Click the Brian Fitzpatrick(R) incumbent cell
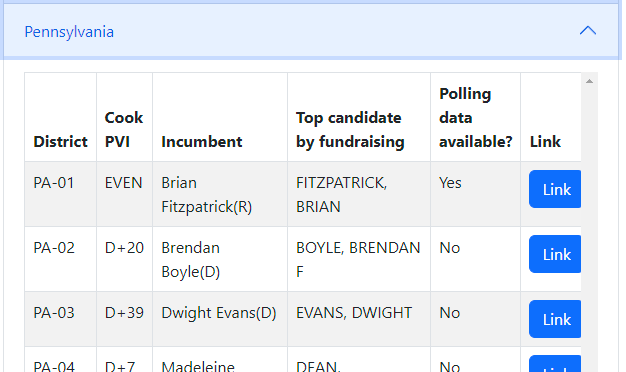Viewport: 626px width, 372px height. tap(220, 194)
